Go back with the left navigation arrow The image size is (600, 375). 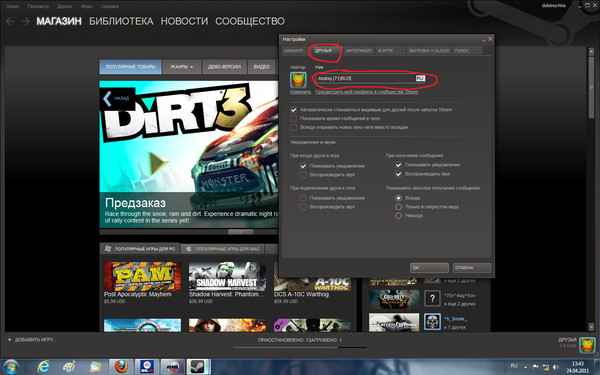pyautogui.click(x=10, y=21)
